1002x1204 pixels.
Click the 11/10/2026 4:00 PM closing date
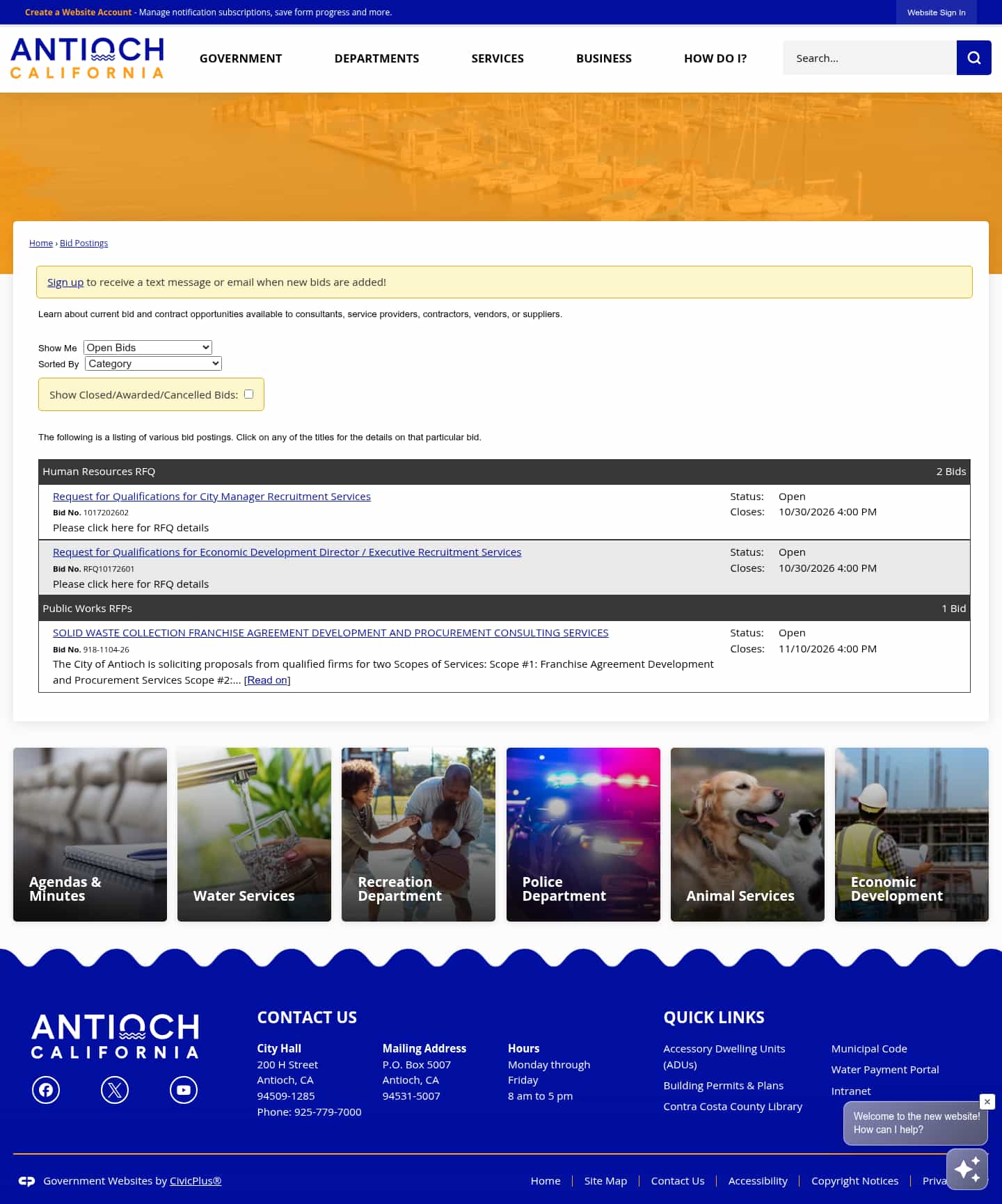(827, 649)
